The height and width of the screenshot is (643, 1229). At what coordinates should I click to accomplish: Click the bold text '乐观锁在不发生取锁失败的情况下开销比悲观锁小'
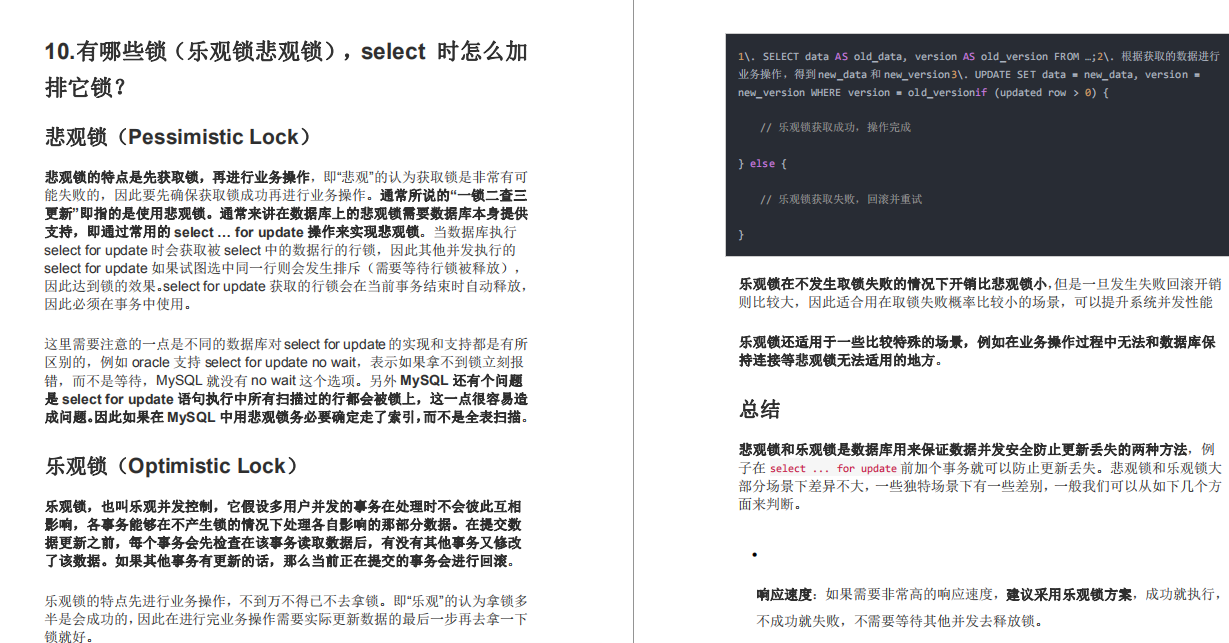893,283
